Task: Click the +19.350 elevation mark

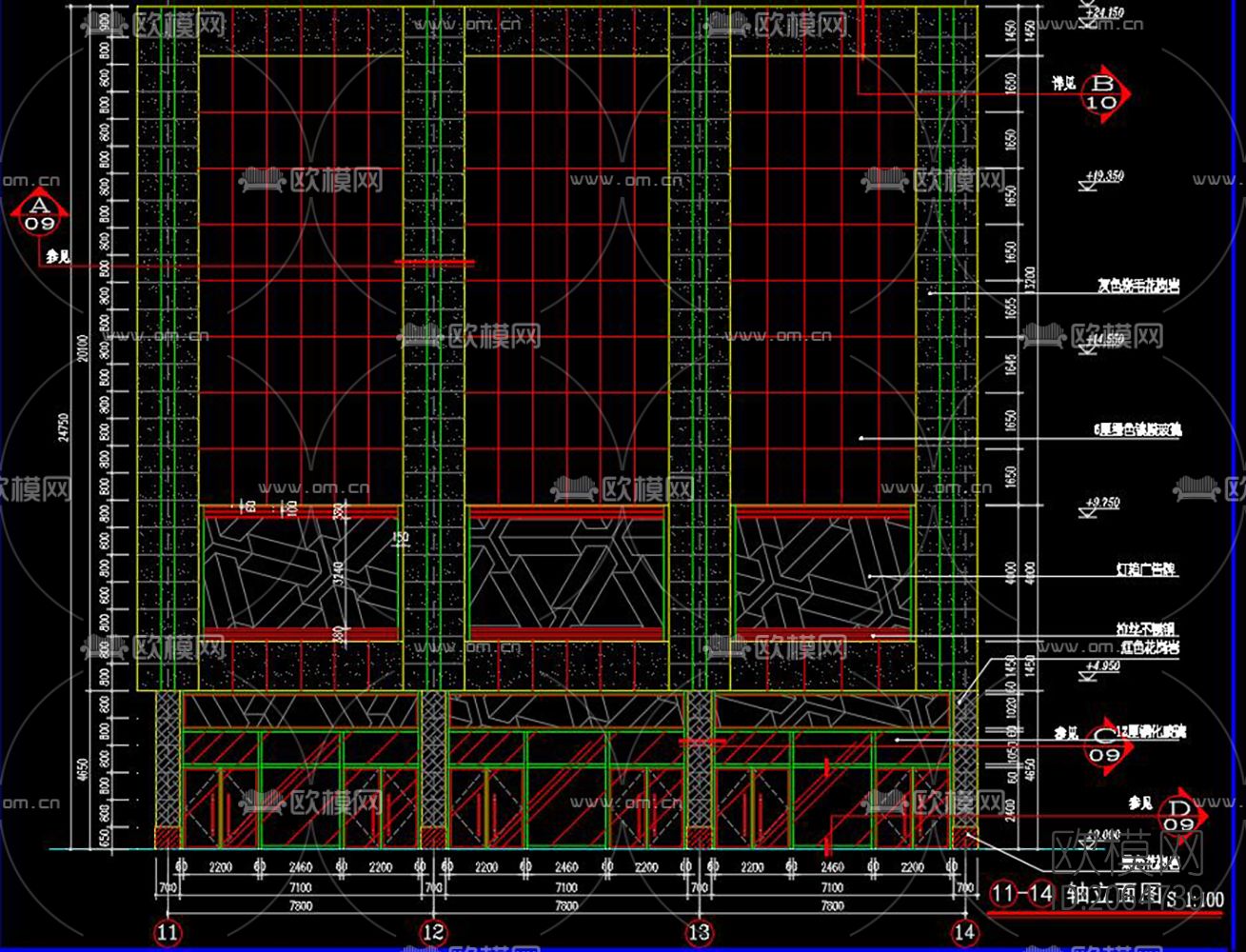Action: click(x=1102, y=178)
